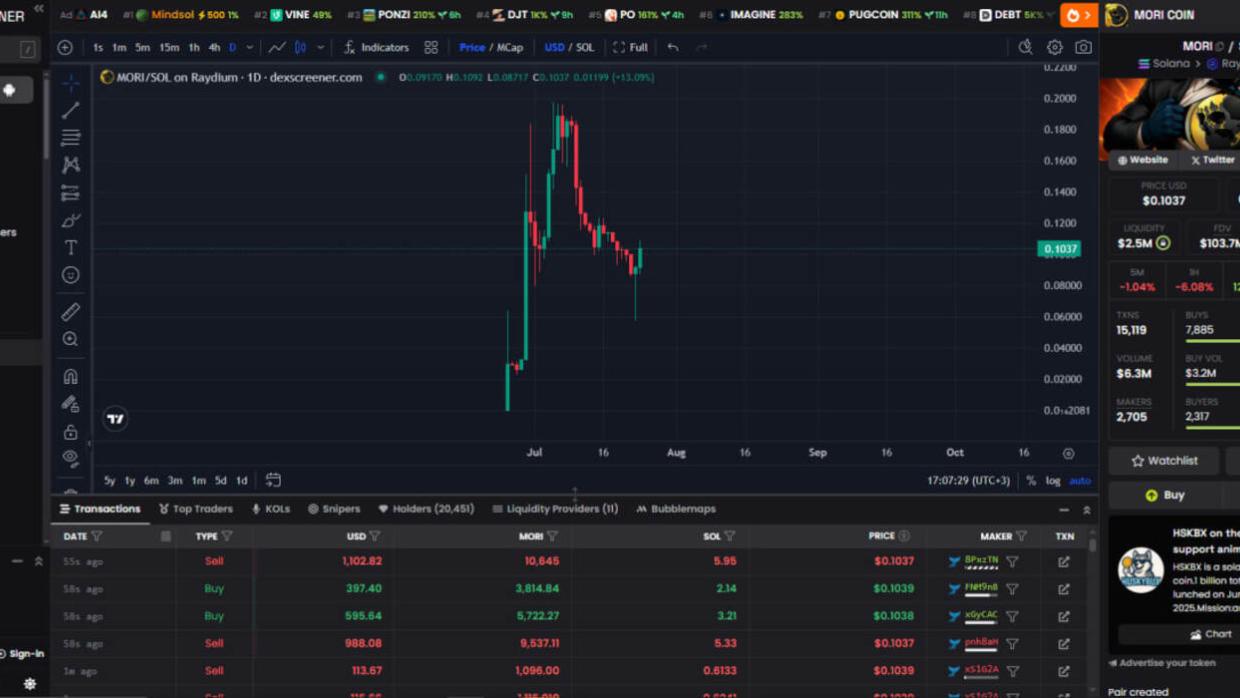Open the price column info icon
This screenshot has height=698, width=1240.
(x=904, y=536)
